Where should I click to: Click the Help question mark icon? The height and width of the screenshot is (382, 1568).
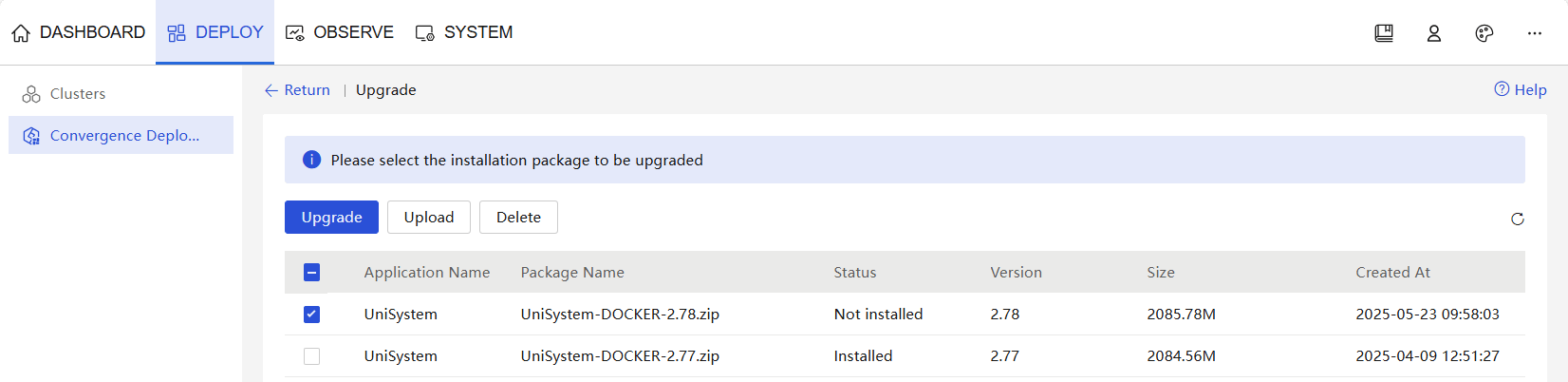[x=1502, y=89]
